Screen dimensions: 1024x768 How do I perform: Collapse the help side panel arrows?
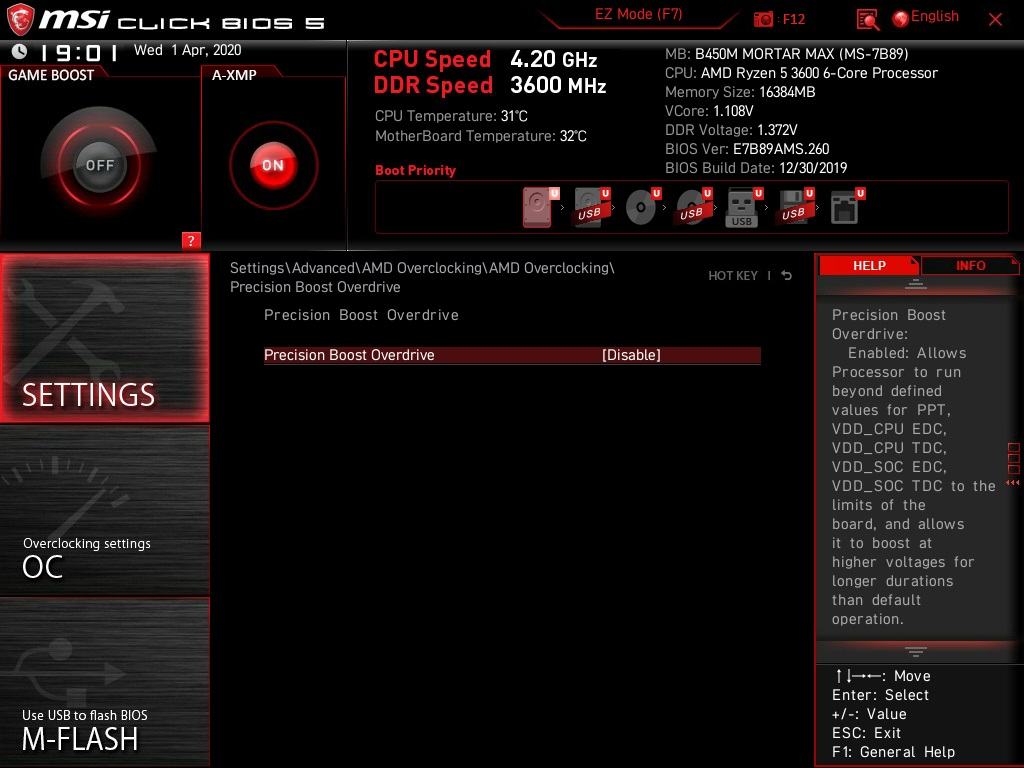1013,483
